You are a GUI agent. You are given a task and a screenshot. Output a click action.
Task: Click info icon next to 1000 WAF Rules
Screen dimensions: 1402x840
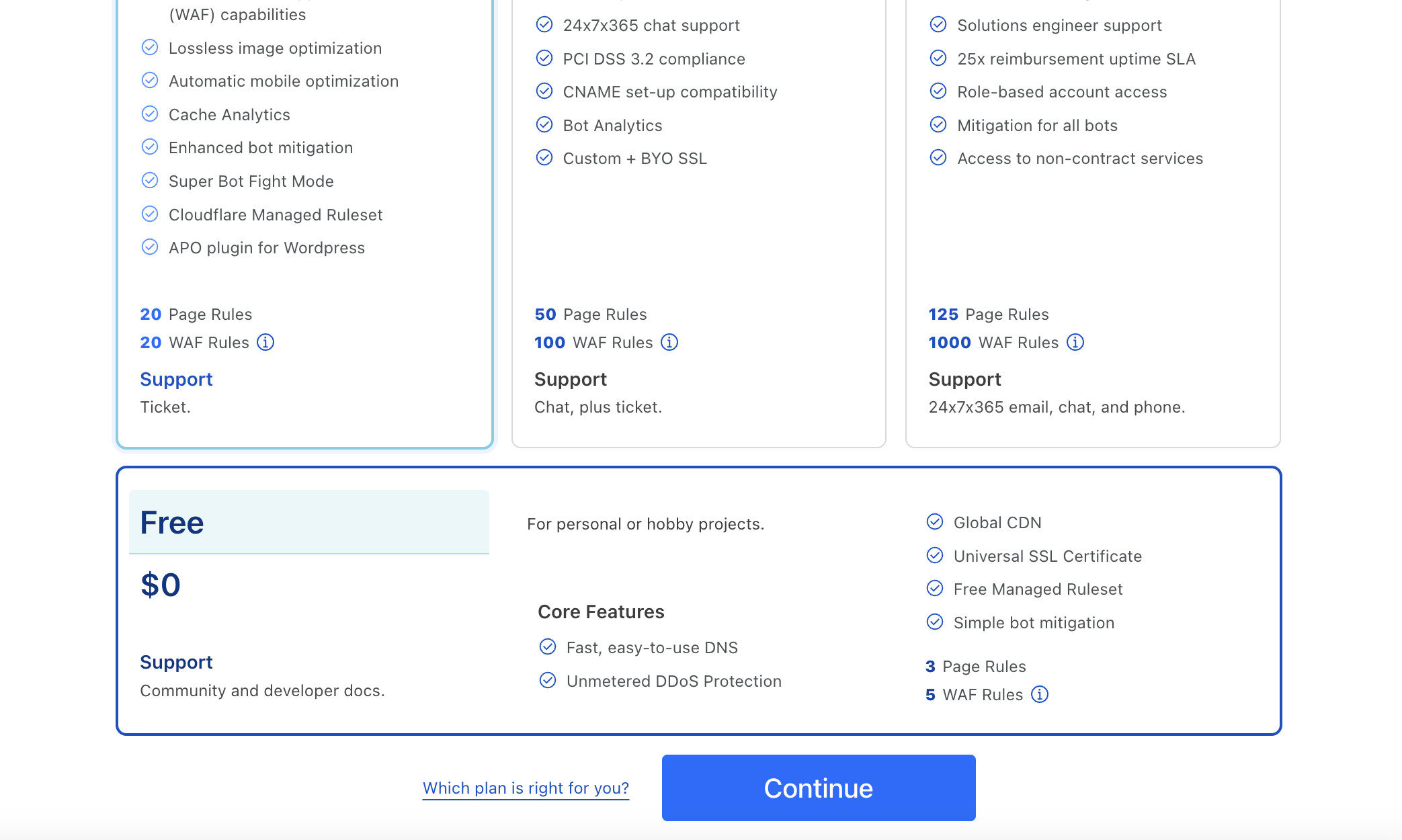click(1075, 343)
